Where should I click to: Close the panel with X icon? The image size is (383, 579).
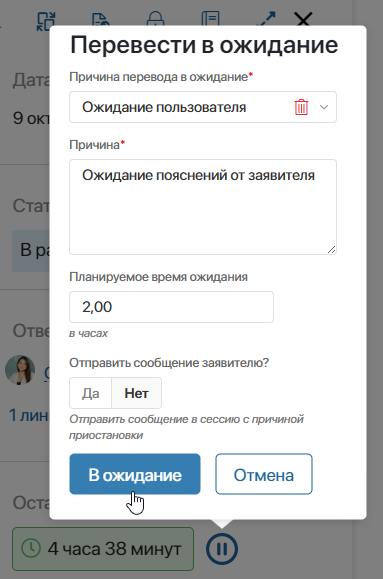(x=303, y=18)
